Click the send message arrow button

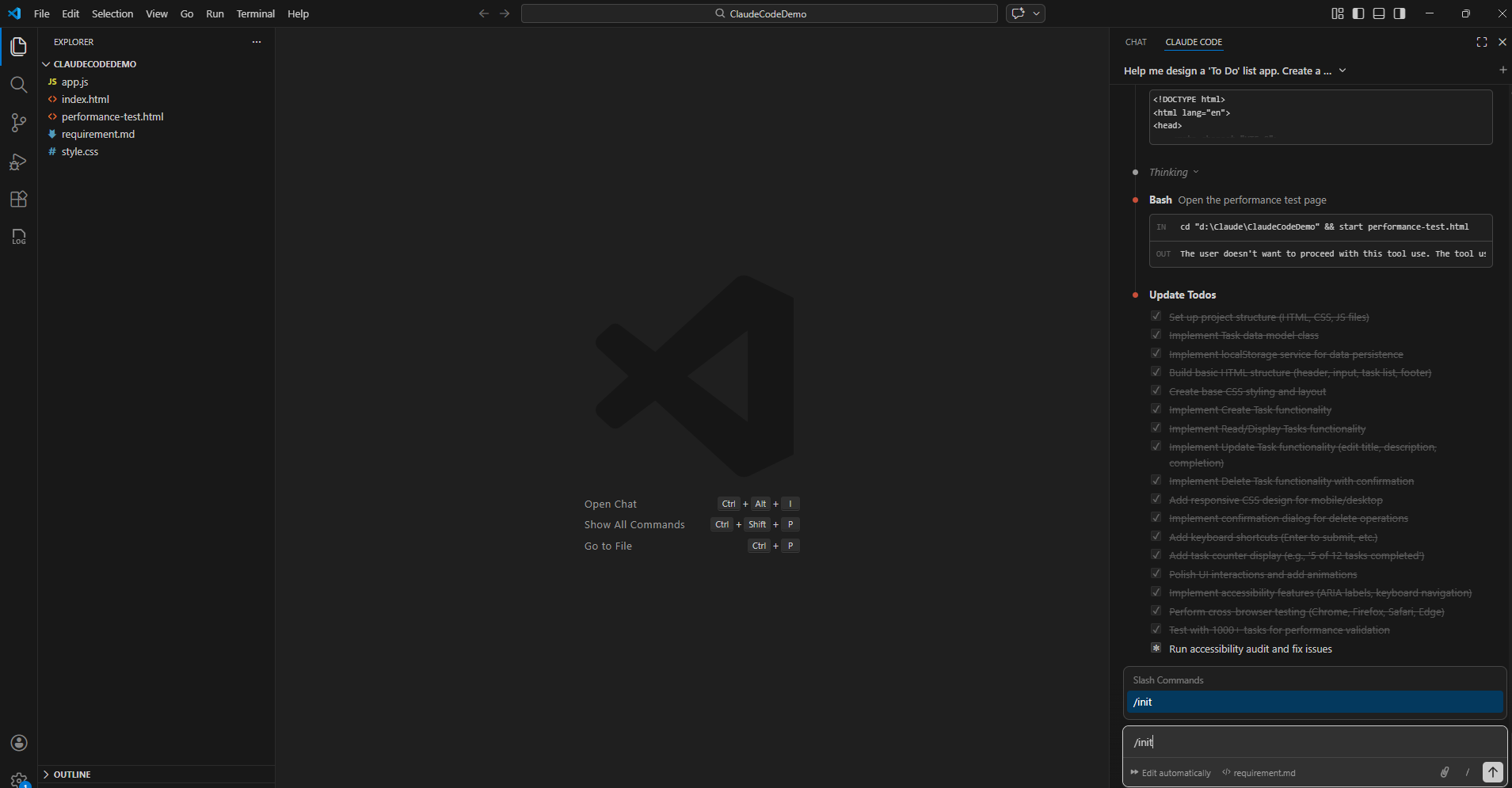coord(1491,772)
